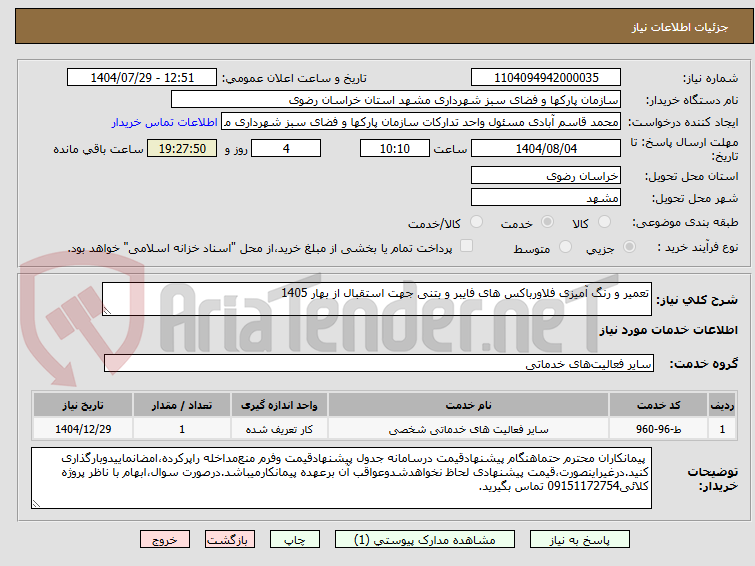Click service code cell ط-96-960
The width and height of the screenshot is (755, 566).
pyautogui.click(x=658, y=429)
